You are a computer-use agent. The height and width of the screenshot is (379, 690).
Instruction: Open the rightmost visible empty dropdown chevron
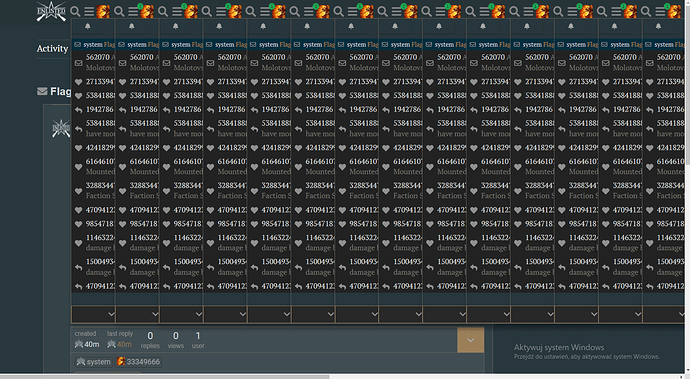[664, 314]
